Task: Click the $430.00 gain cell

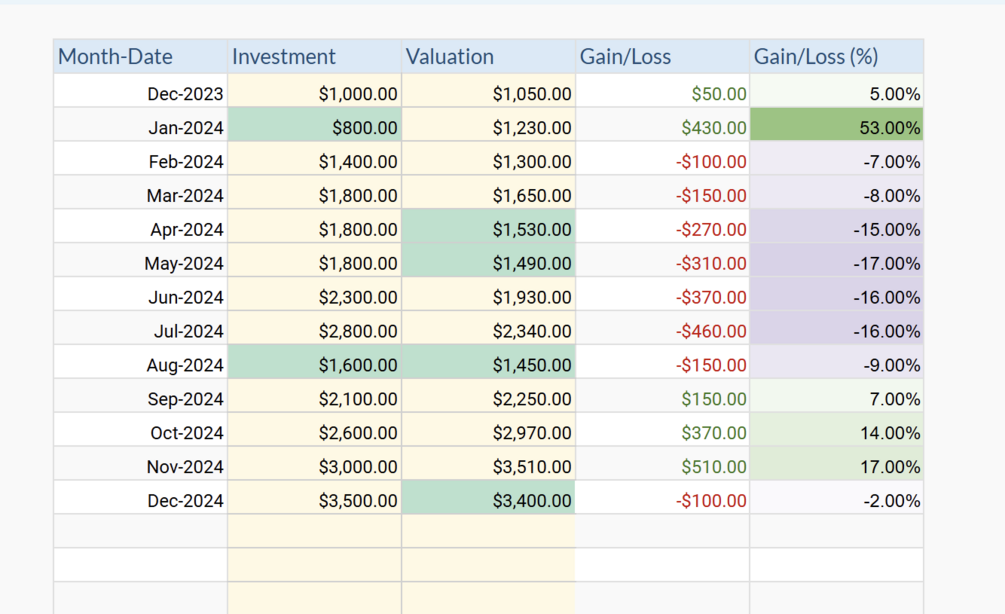Action: (x=662, y=128)
